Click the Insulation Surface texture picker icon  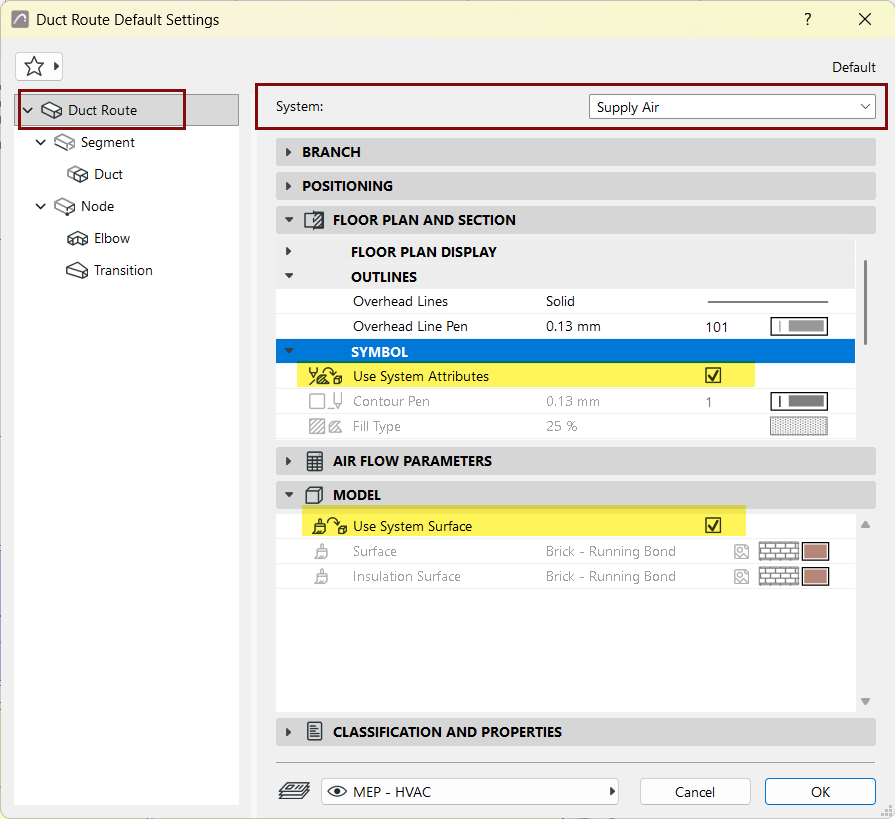[x=741, y=576]
